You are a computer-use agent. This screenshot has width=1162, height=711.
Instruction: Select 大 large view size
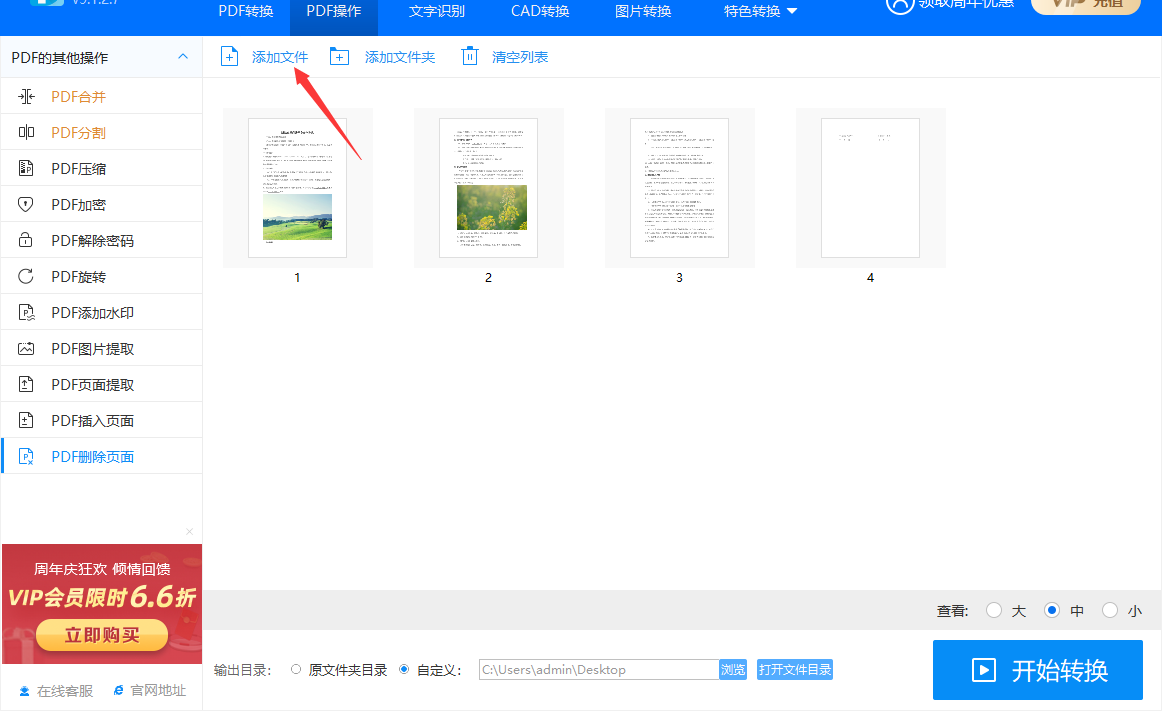(x=994, y=610)
